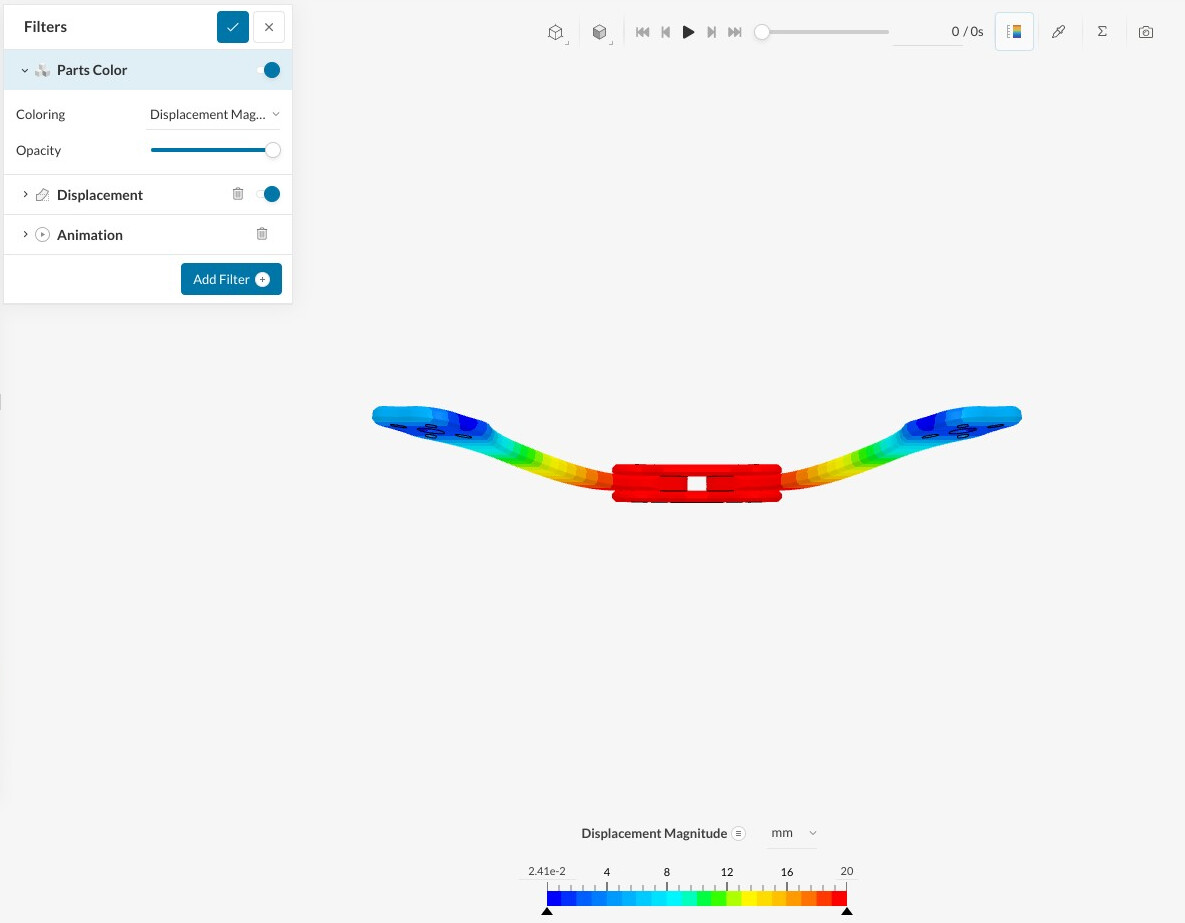The width and height of the screenshot is (1185, 923).
Task: Open the statistics sigma tool
Action: click(x=1103, y=32)
